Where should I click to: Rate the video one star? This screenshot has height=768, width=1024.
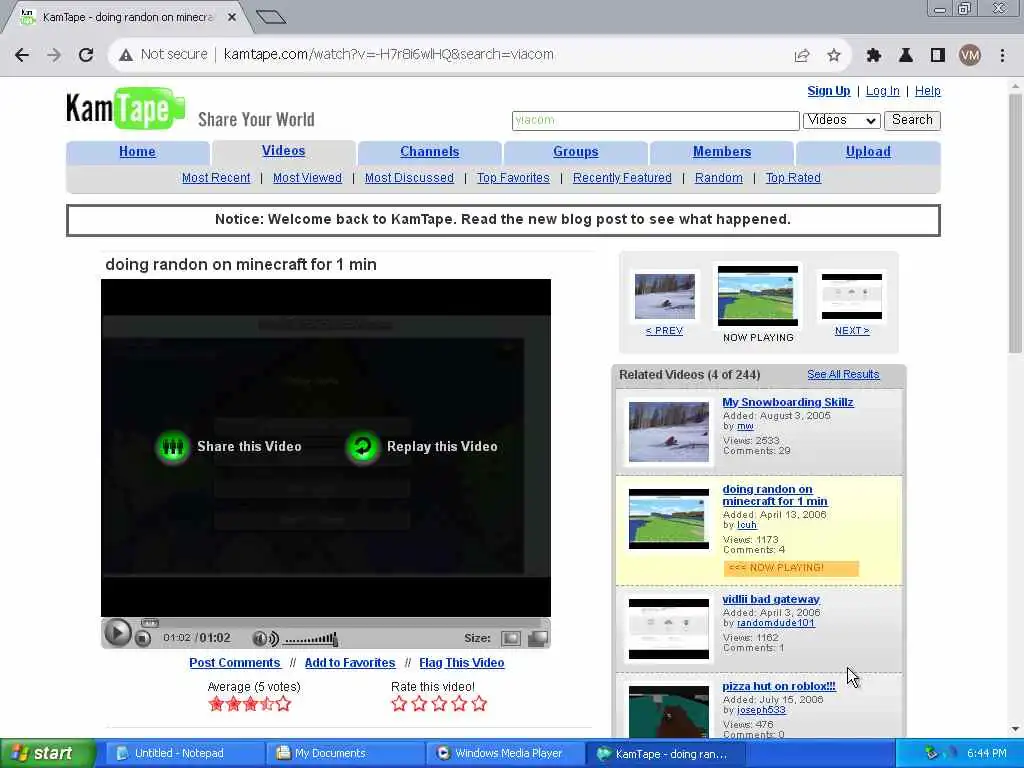[x=399, y=704]
